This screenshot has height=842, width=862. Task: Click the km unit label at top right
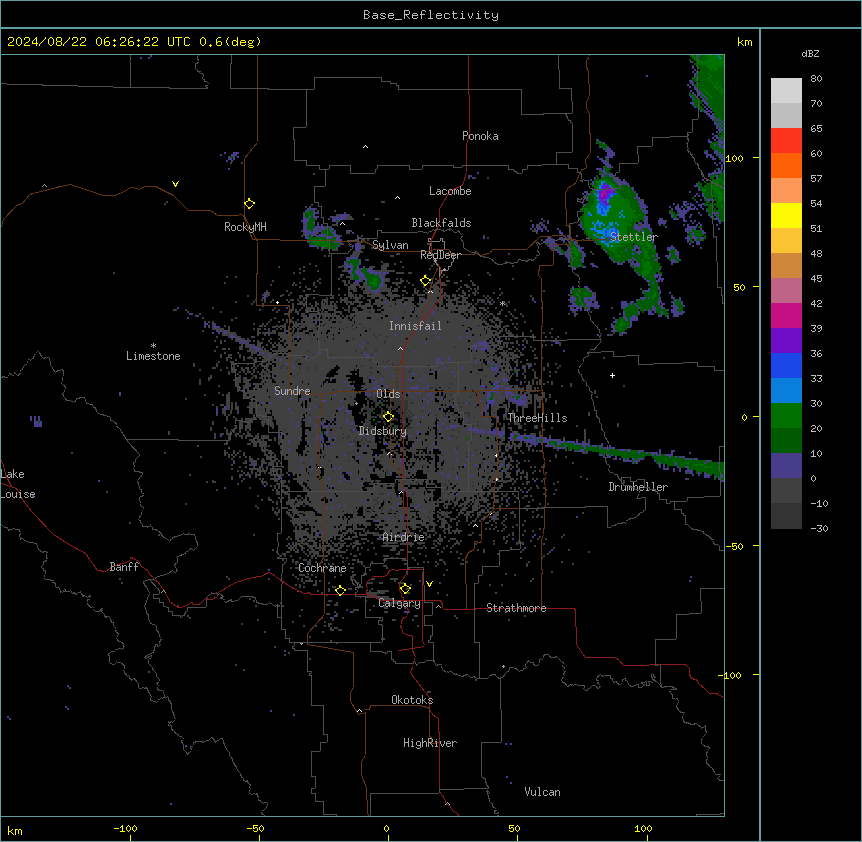[744, 42]
